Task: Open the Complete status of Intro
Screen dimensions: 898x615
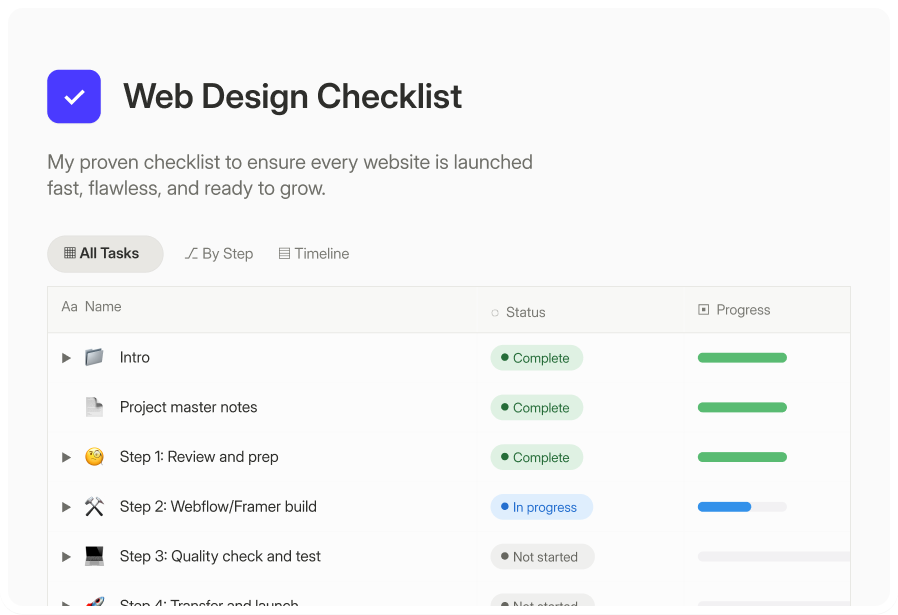Action: click(x=537, y=358)
